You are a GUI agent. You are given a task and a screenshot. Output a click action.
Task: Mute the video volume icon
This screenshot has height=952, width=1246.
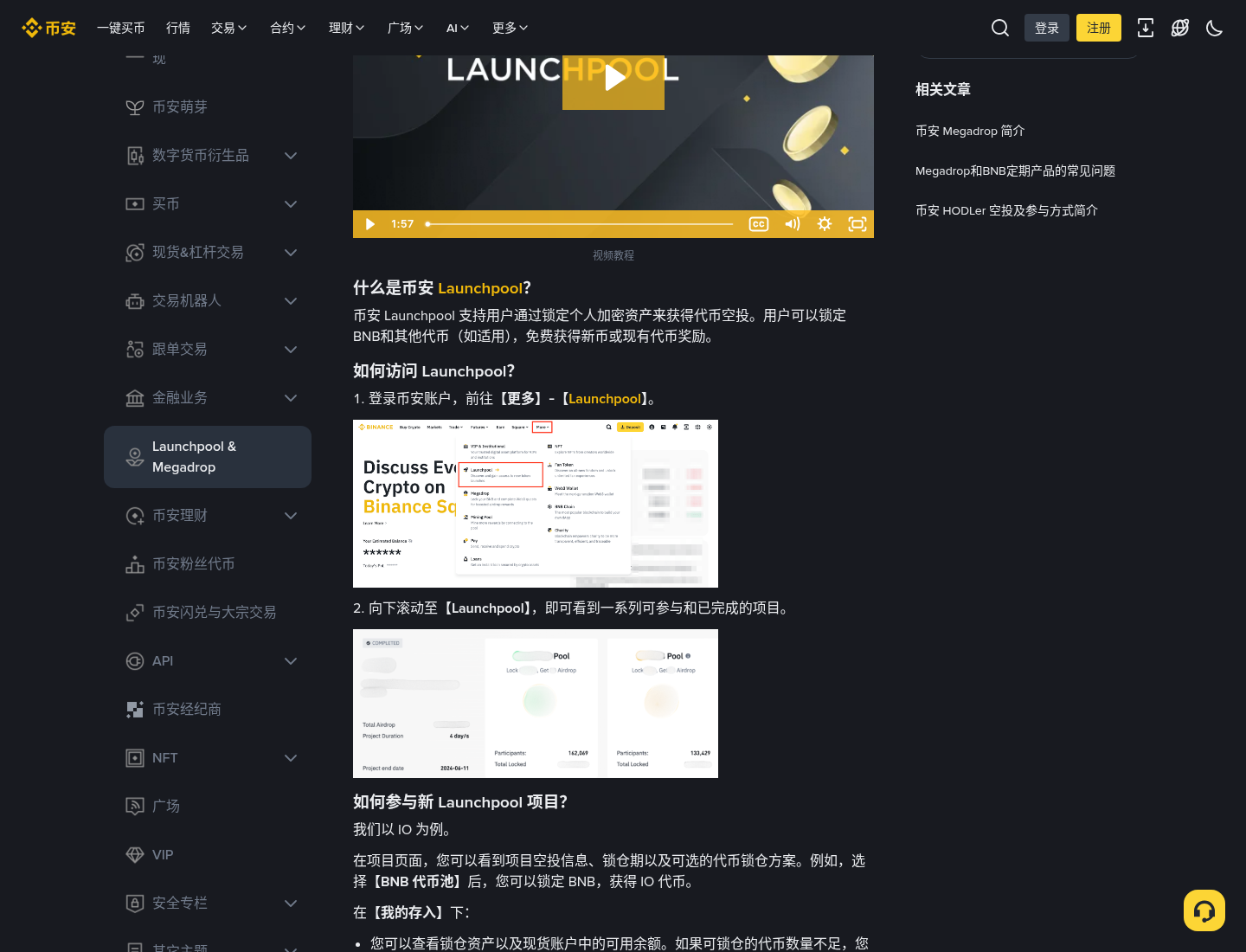pos(792,224)
